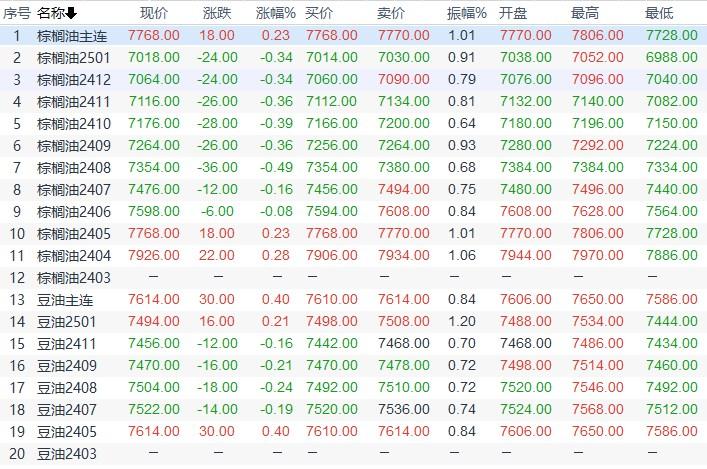Click the 最高 column header
Image resolution: width=707 pixels, height=469 pixels.
585,13
